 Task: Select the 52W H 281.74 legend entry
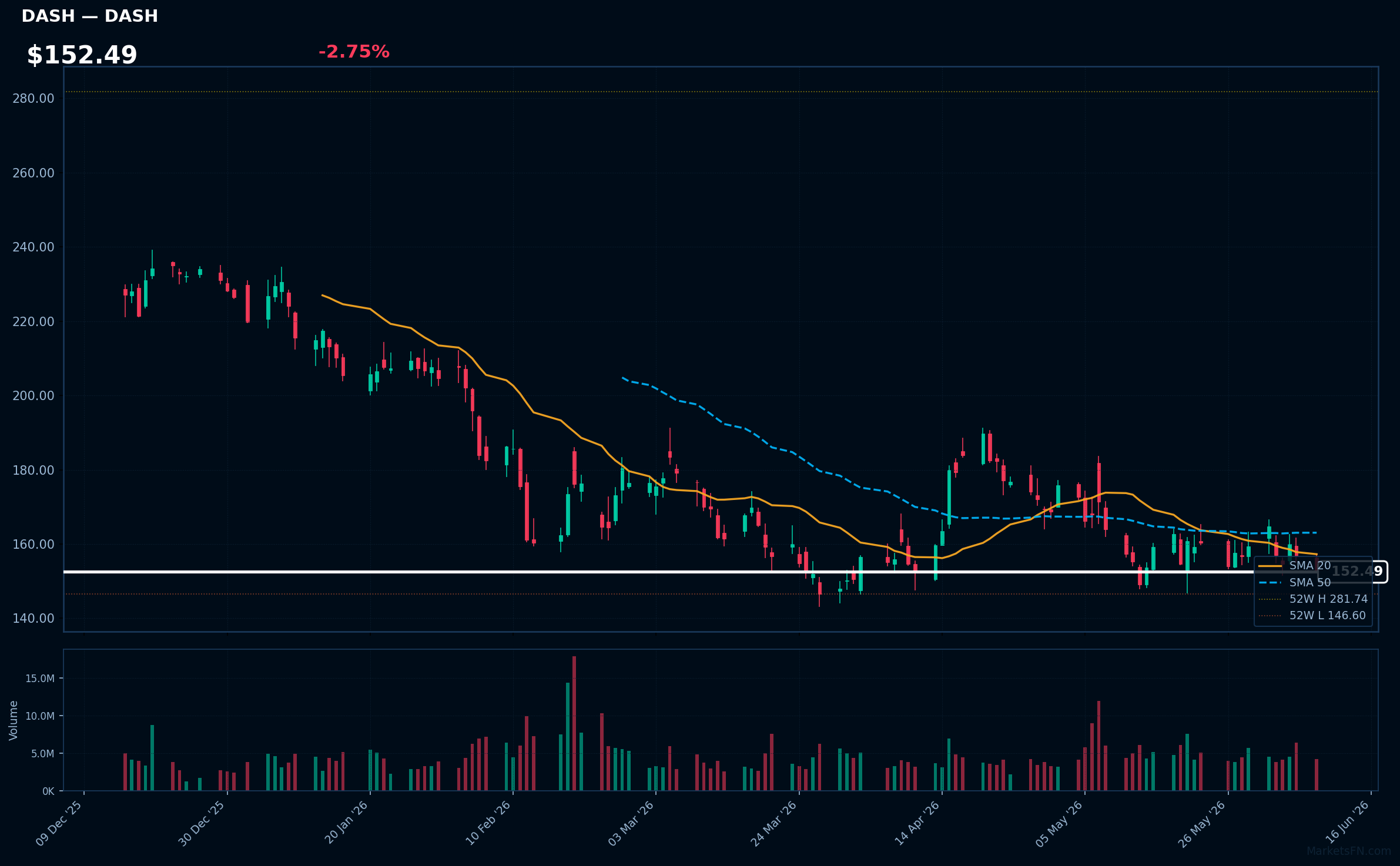(x=1313, y=599)
